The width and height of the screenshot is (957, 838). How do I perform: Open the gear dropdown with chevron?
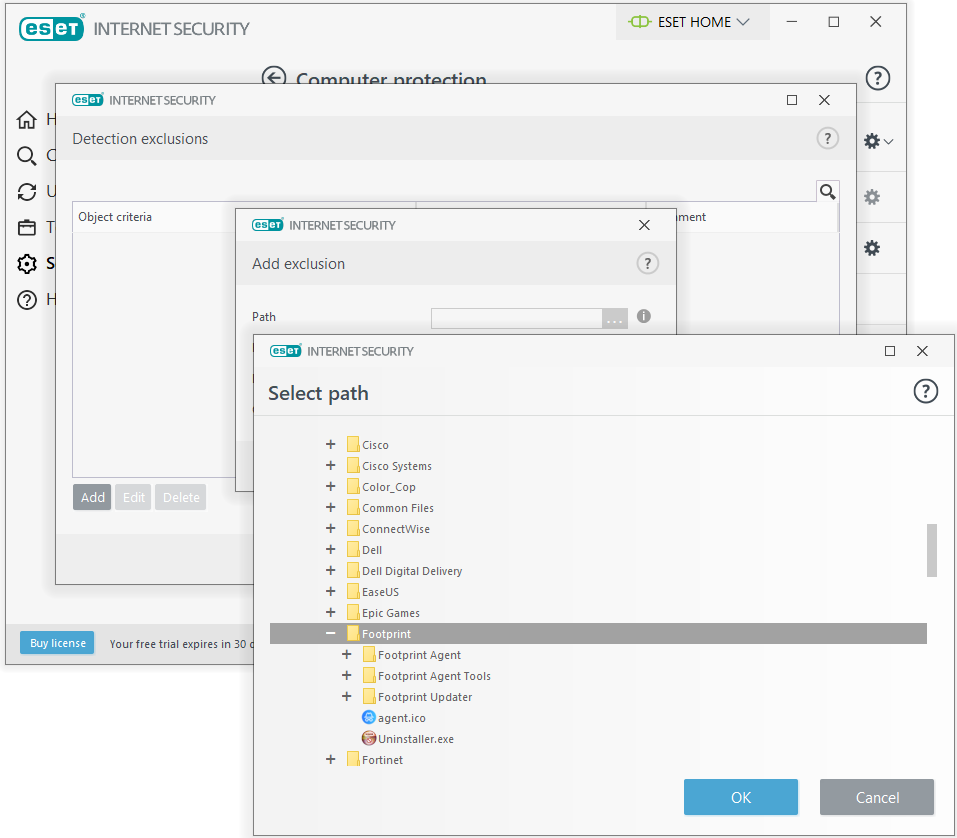coord(878,141)
